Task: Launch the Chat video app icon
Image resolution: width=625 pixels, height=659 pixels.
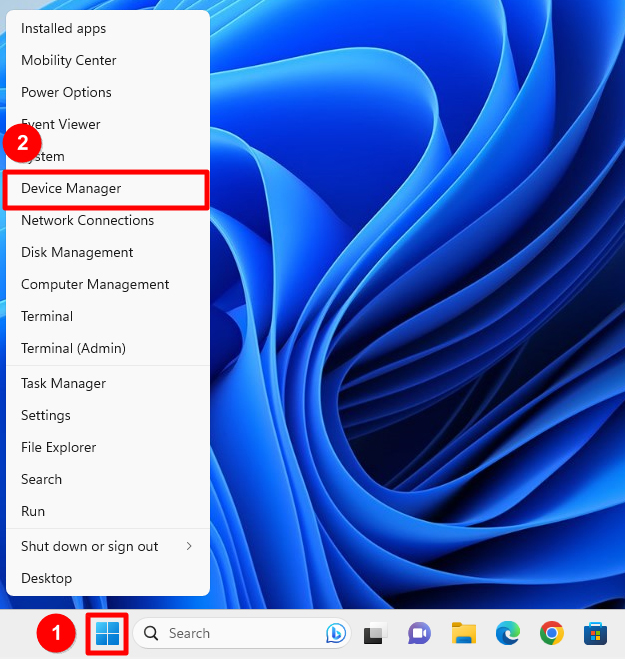Action: (419, 633)
